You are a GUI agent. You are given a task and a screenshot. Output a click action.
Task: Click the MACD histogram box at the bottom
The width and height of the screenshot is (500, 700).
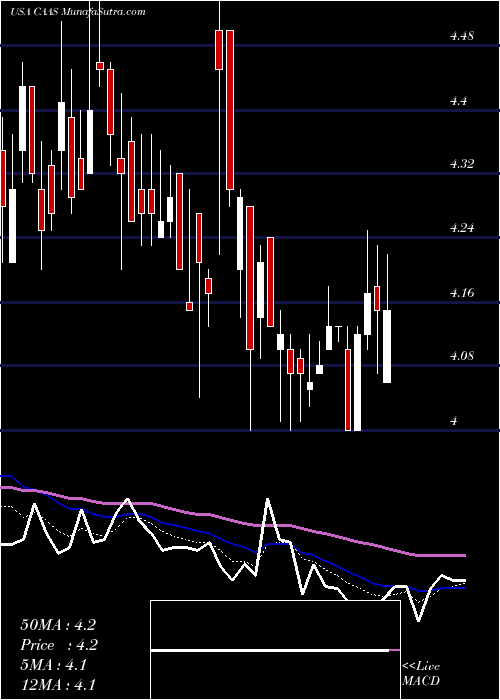coord(275,650)
